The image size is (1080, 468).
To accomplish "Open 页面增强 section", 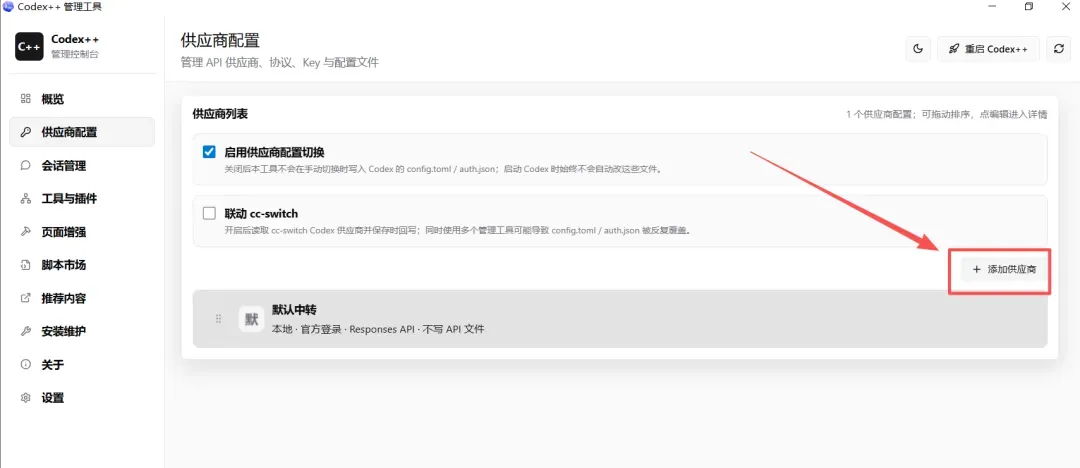I will pos(81,232).
